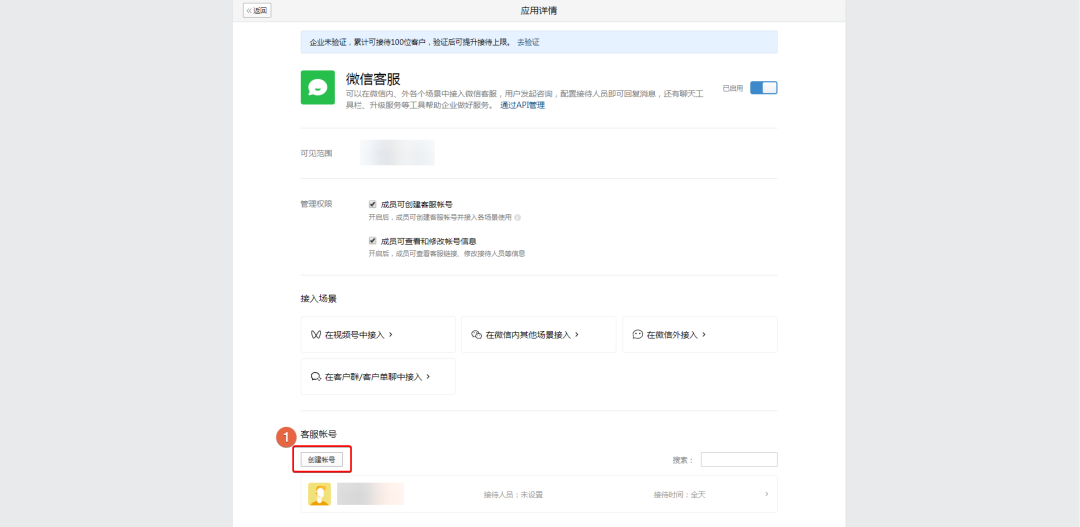This screenshot has width=1080, height=527.
Task: Click the 接入场景 section heading
Action: tap(319, 299)
